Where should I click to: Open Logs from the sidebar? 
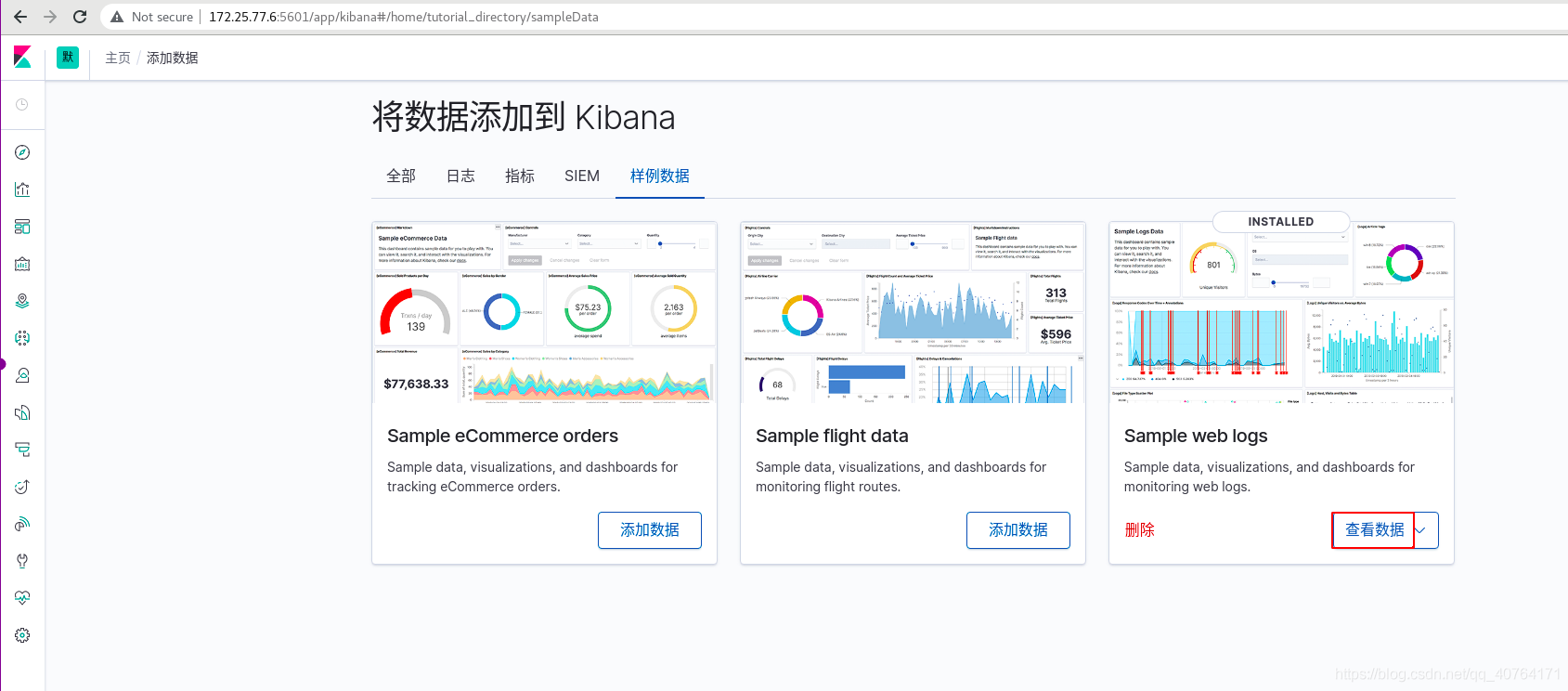pyautogui.click(x=22, y=412)
